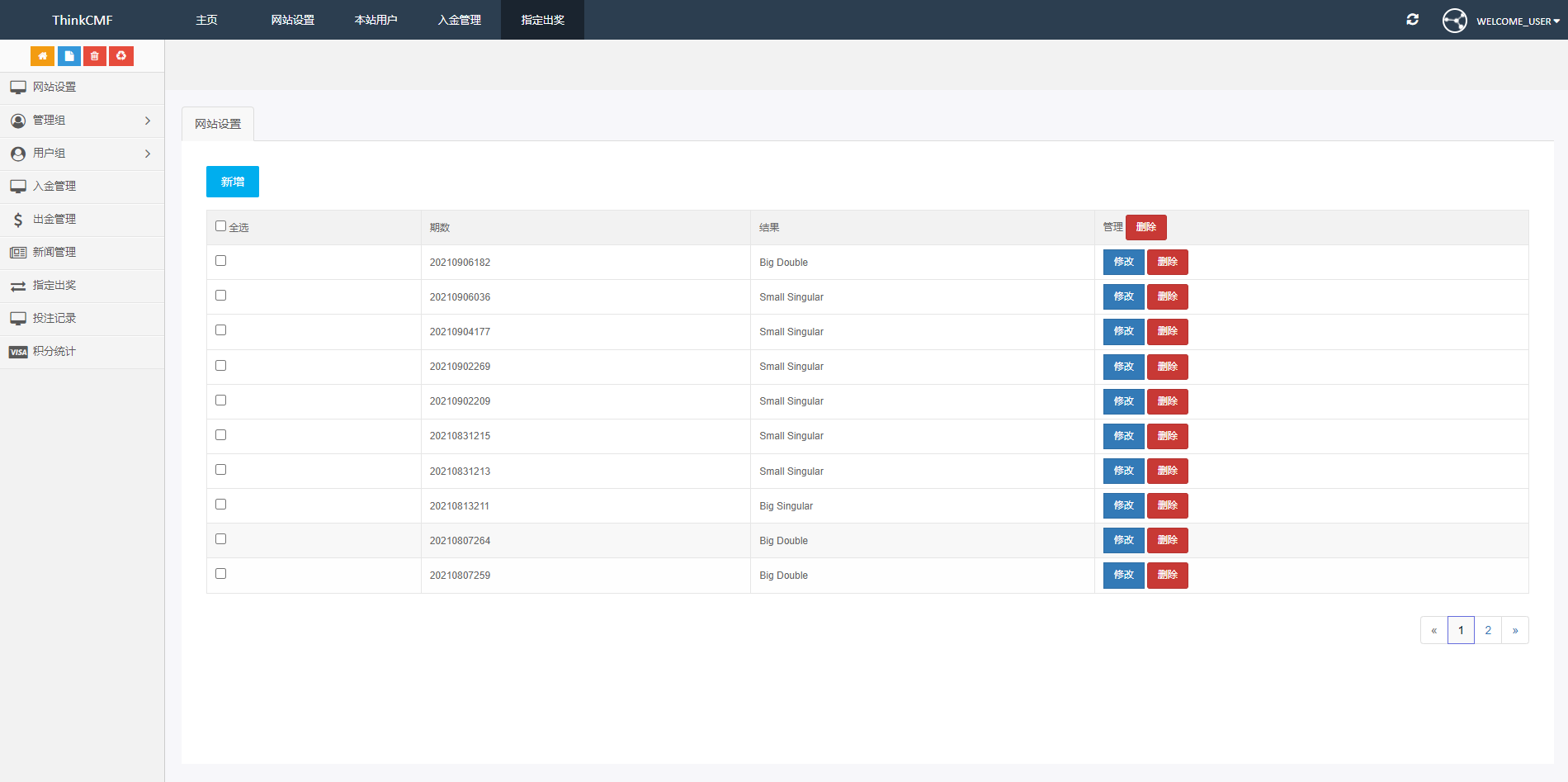Go to 本站用户 in top navigation
Viewport: 1568px width, 782px height.
[x=375, y=20]
